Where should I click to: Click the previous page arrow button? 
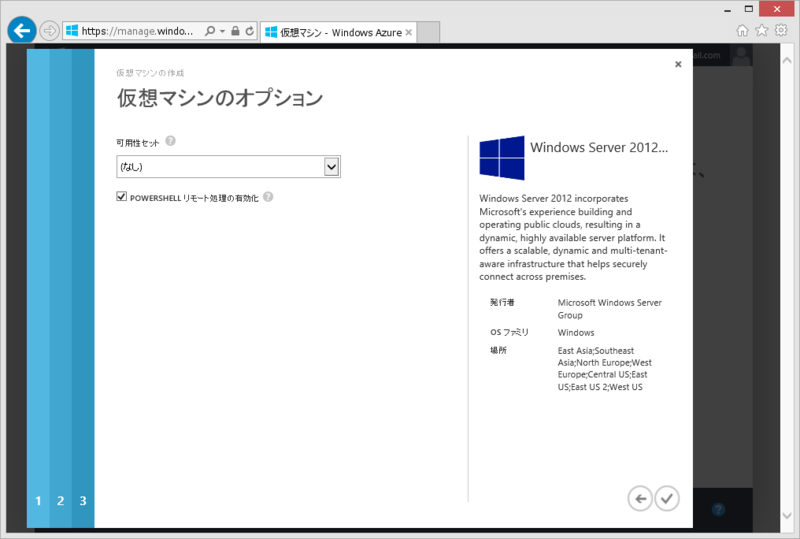pos(640,499)
